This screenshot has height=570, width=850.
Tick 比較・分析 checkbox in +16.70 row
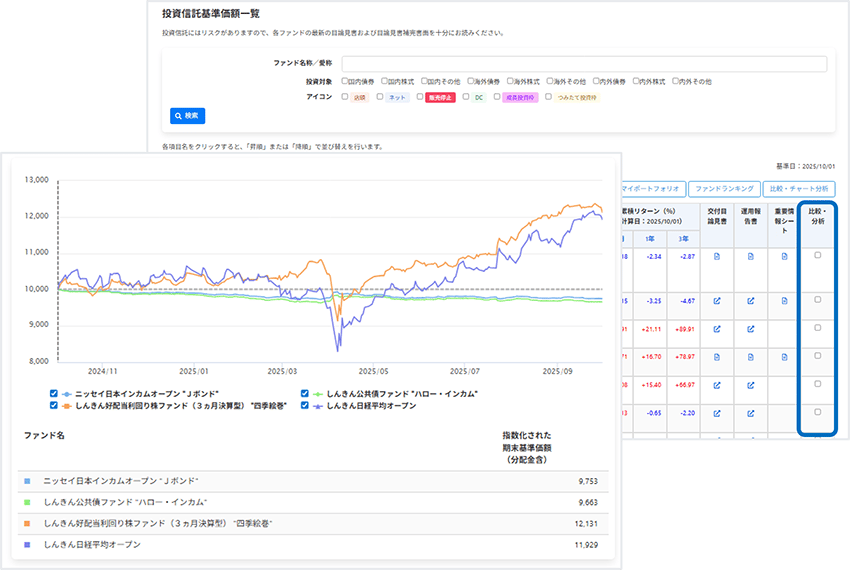point(817,356)
